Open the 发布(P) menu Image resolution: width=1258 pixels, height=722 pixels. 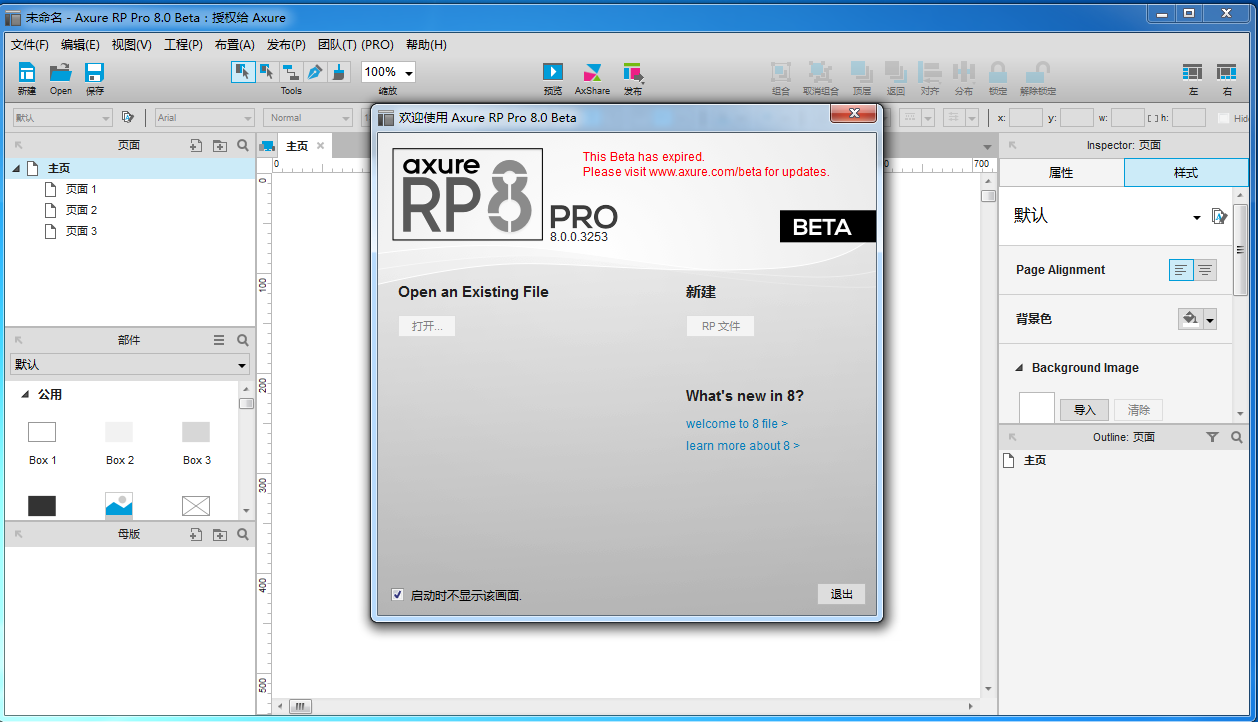point(286,45)
